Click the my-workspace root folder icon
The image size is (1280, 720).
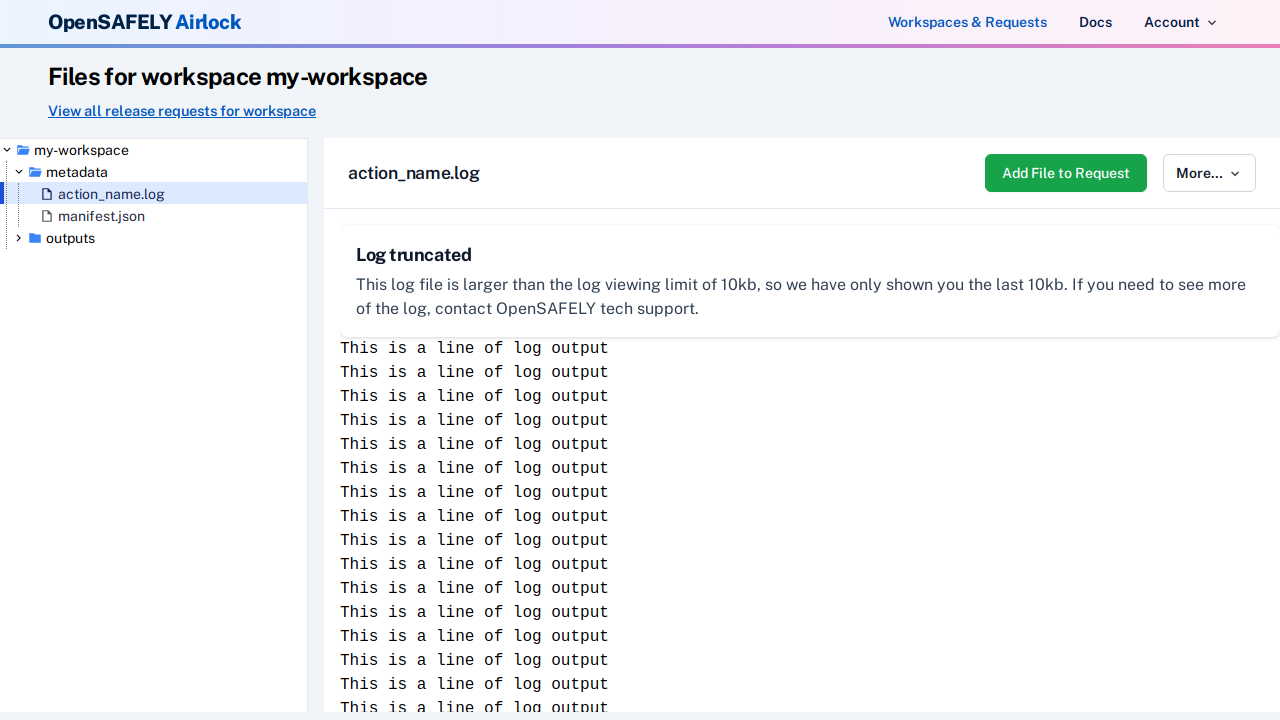(23, 150)
